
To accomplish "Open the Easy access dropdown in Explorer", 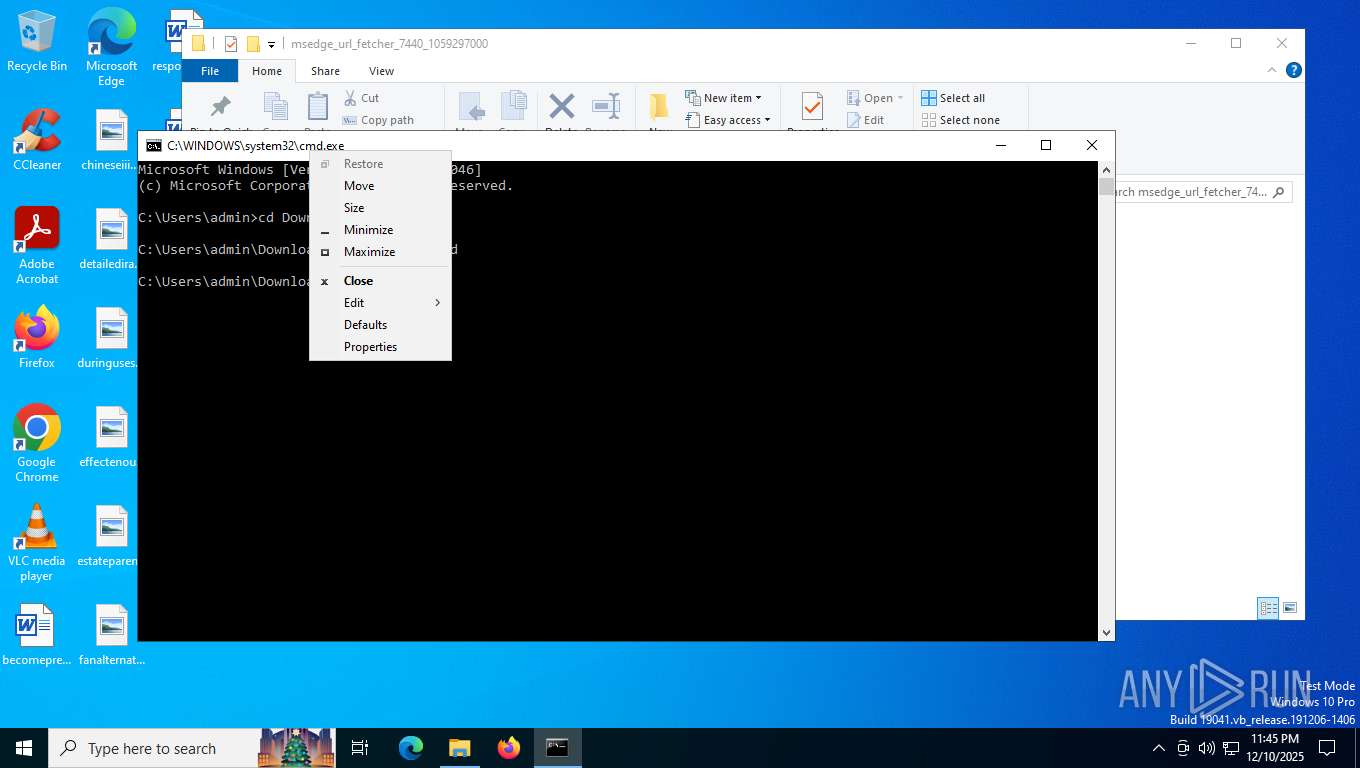I will [x=728, y=120].
